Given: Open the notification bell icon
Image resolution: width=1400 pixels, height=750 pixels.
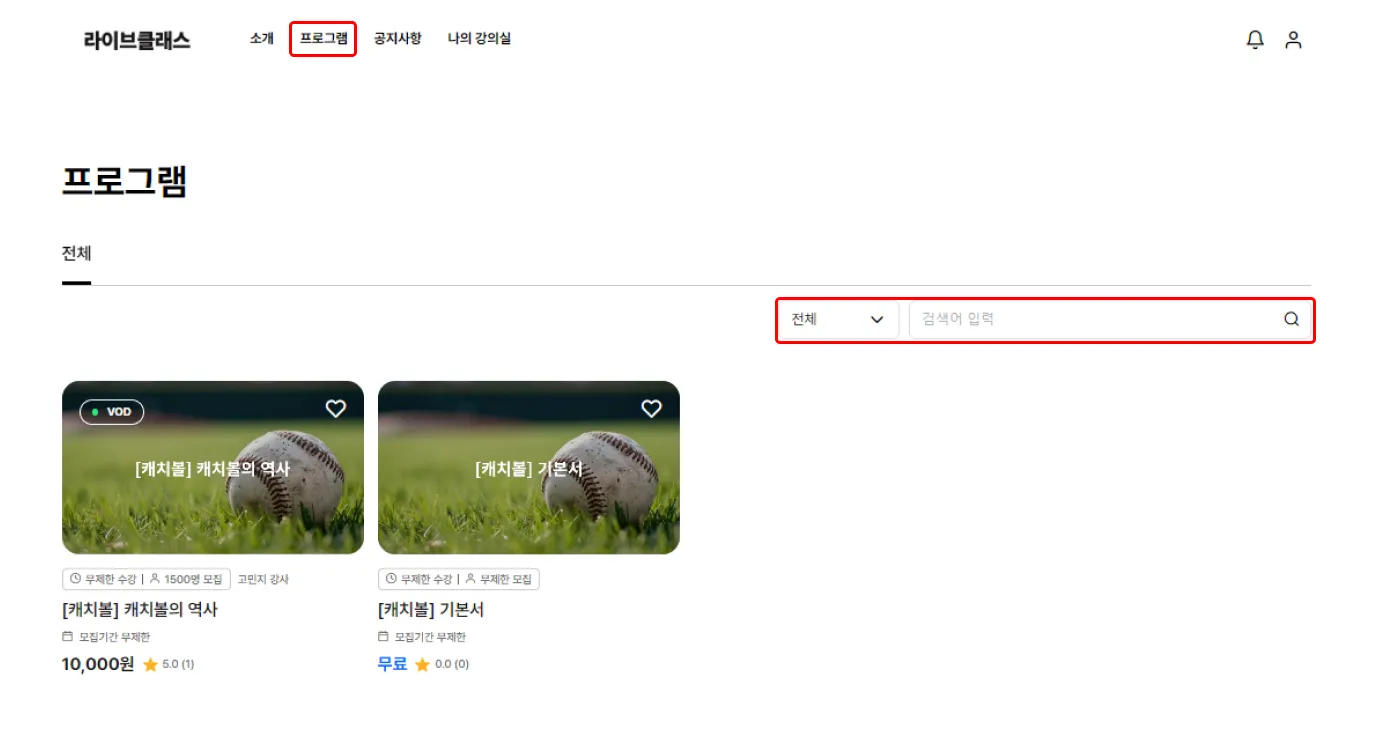Looking at the screenshot, I should point(1255,40).
